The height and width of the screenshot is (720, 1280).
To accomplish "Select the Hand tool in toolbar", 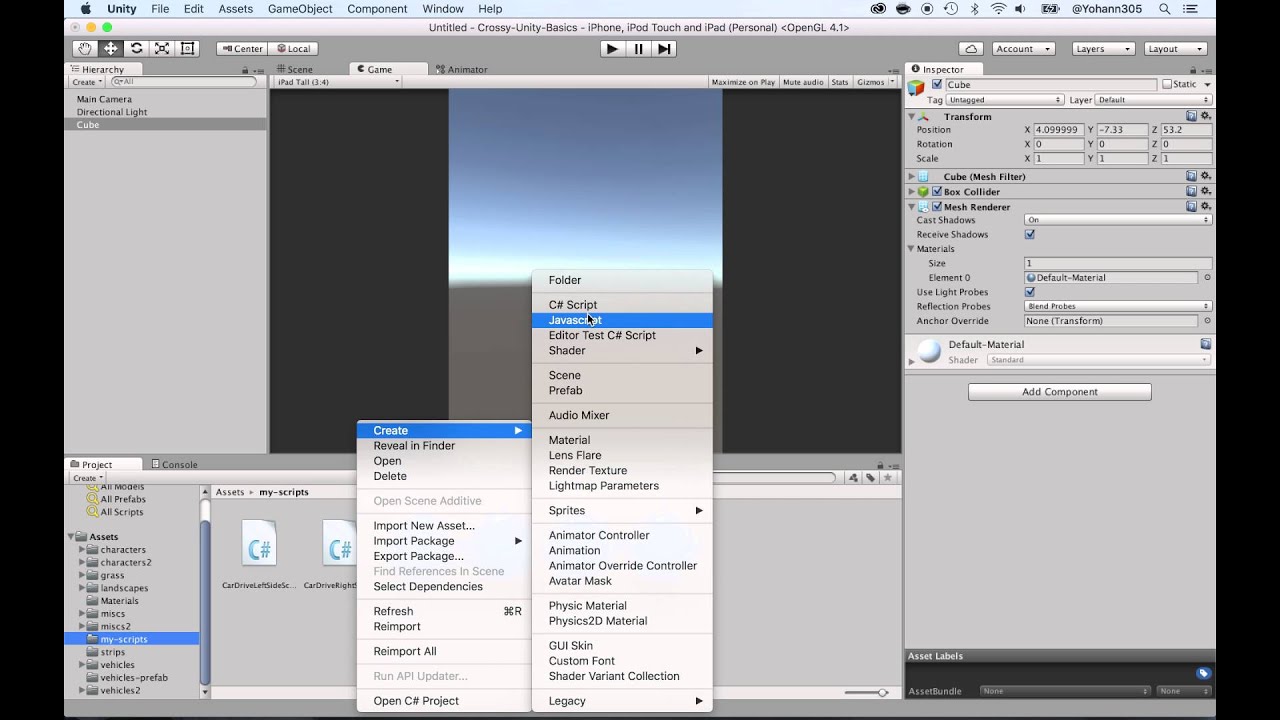I will (85, 48).
